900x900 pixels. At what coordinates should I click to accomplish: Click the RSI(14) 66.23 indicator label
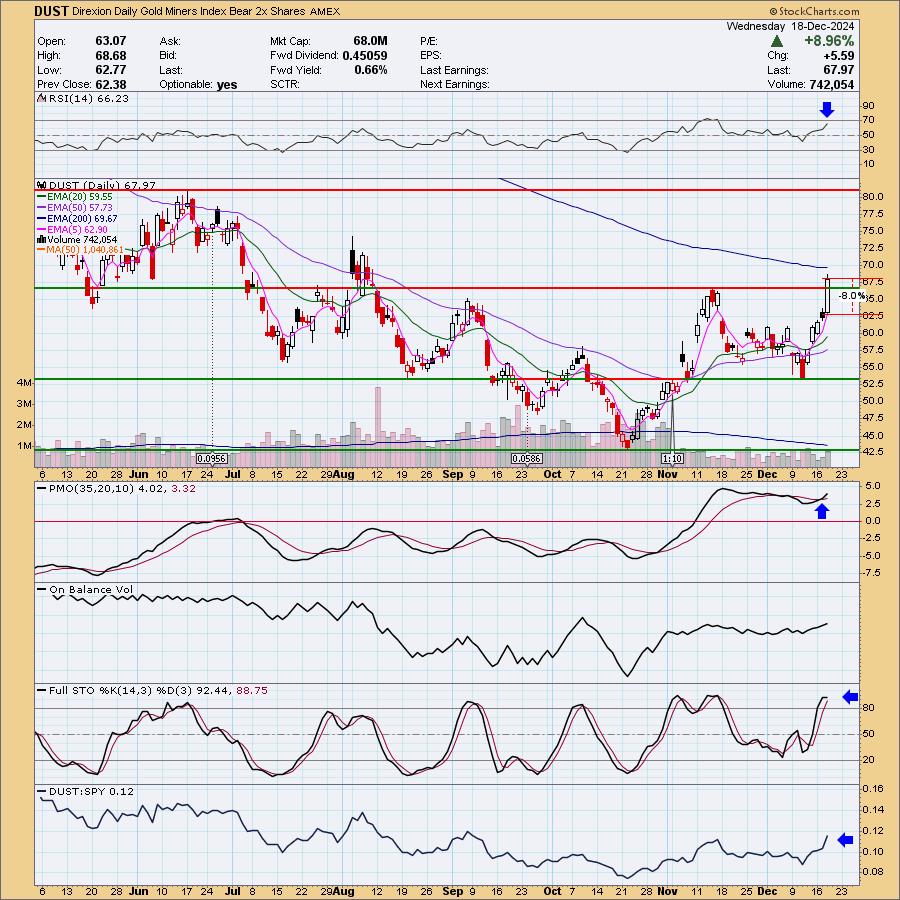pos(89,99)
